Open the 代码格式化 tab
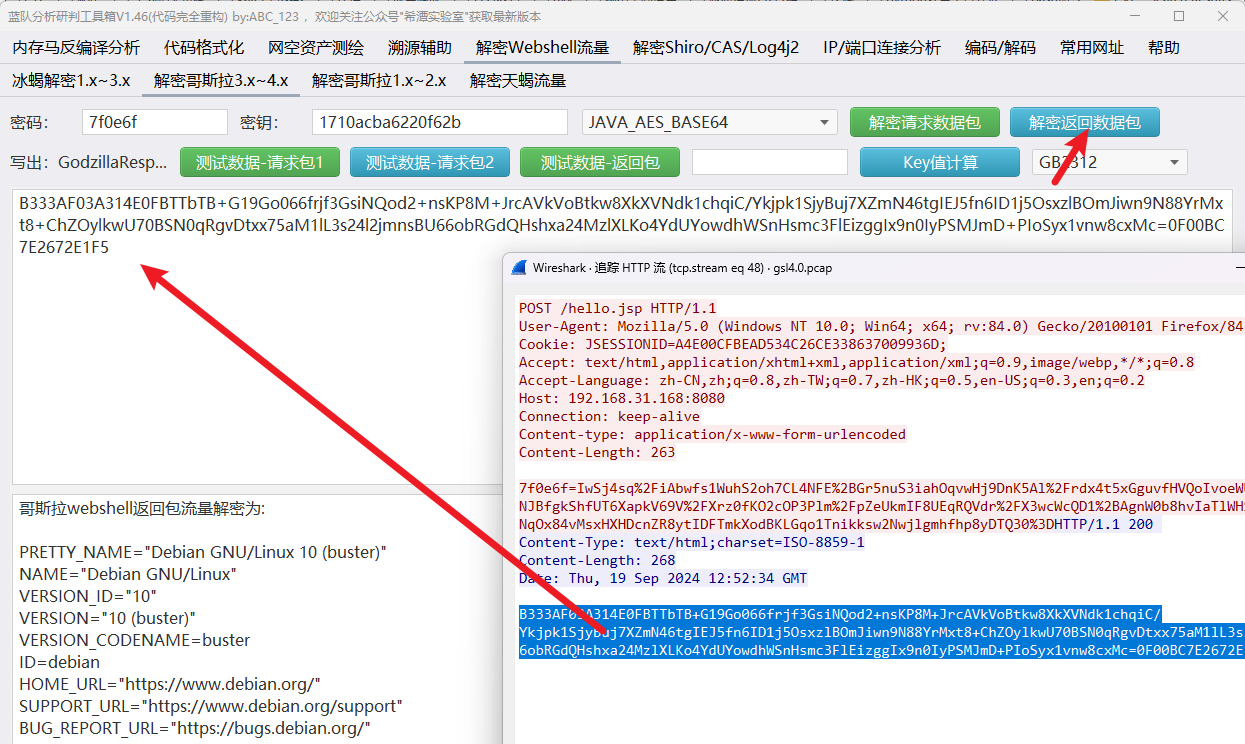The image size is (1245, 744). (204, 47)
